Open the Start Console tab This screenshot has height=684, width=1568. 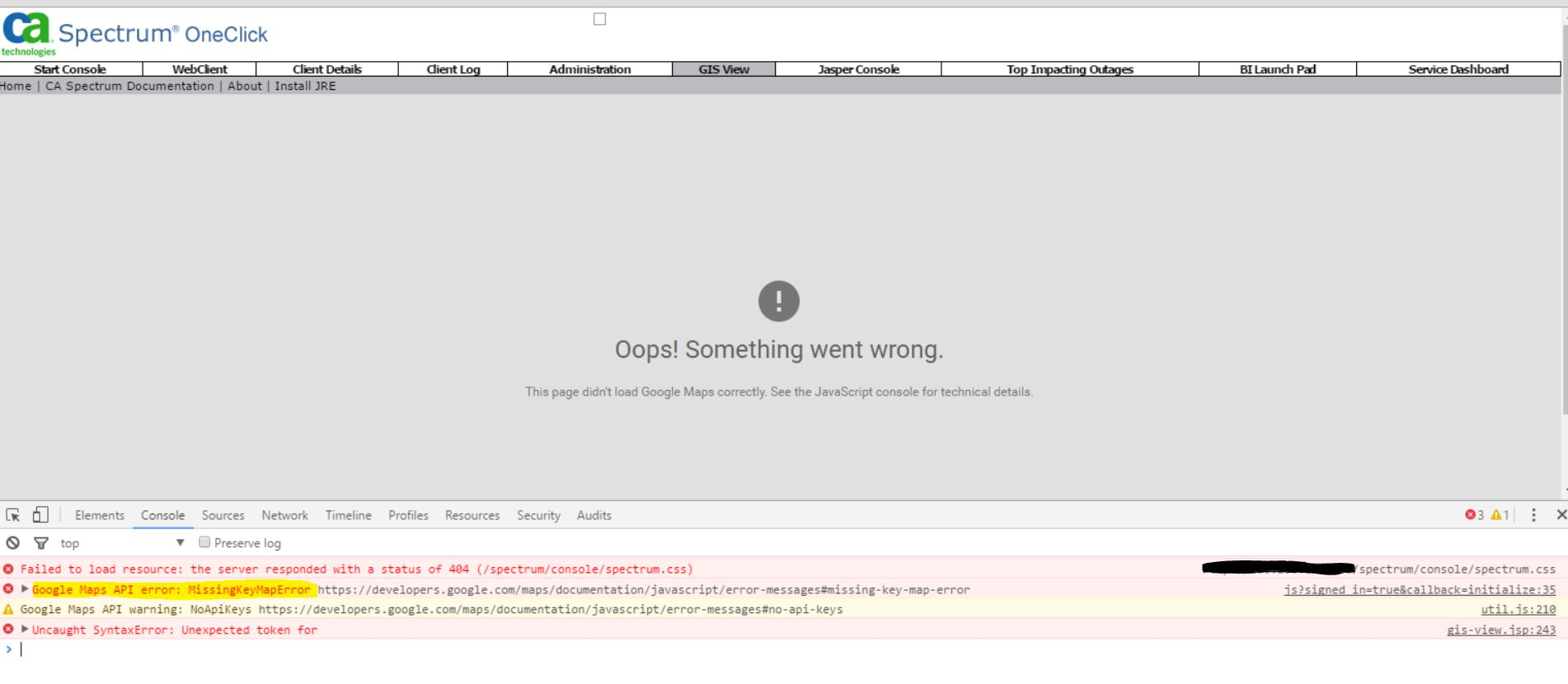pos(71,69)
